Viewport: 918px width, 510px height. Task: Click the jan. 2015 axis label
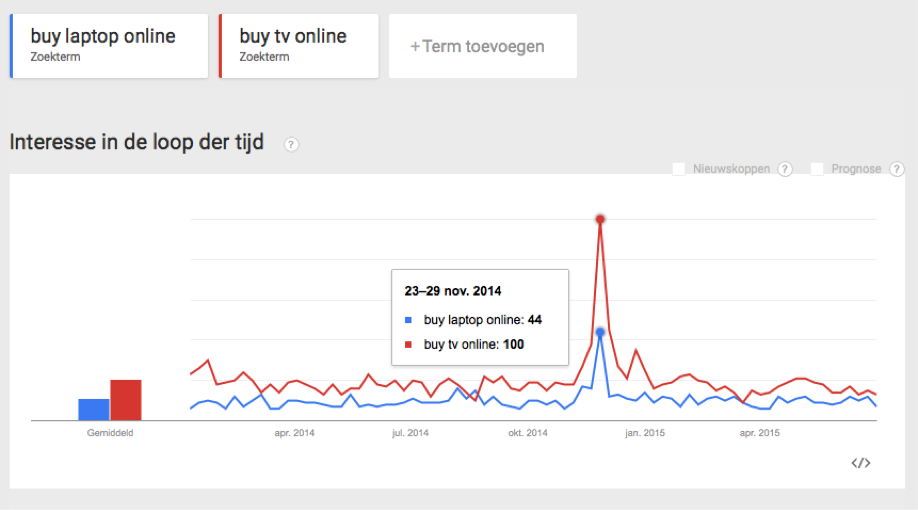(645, 433)
